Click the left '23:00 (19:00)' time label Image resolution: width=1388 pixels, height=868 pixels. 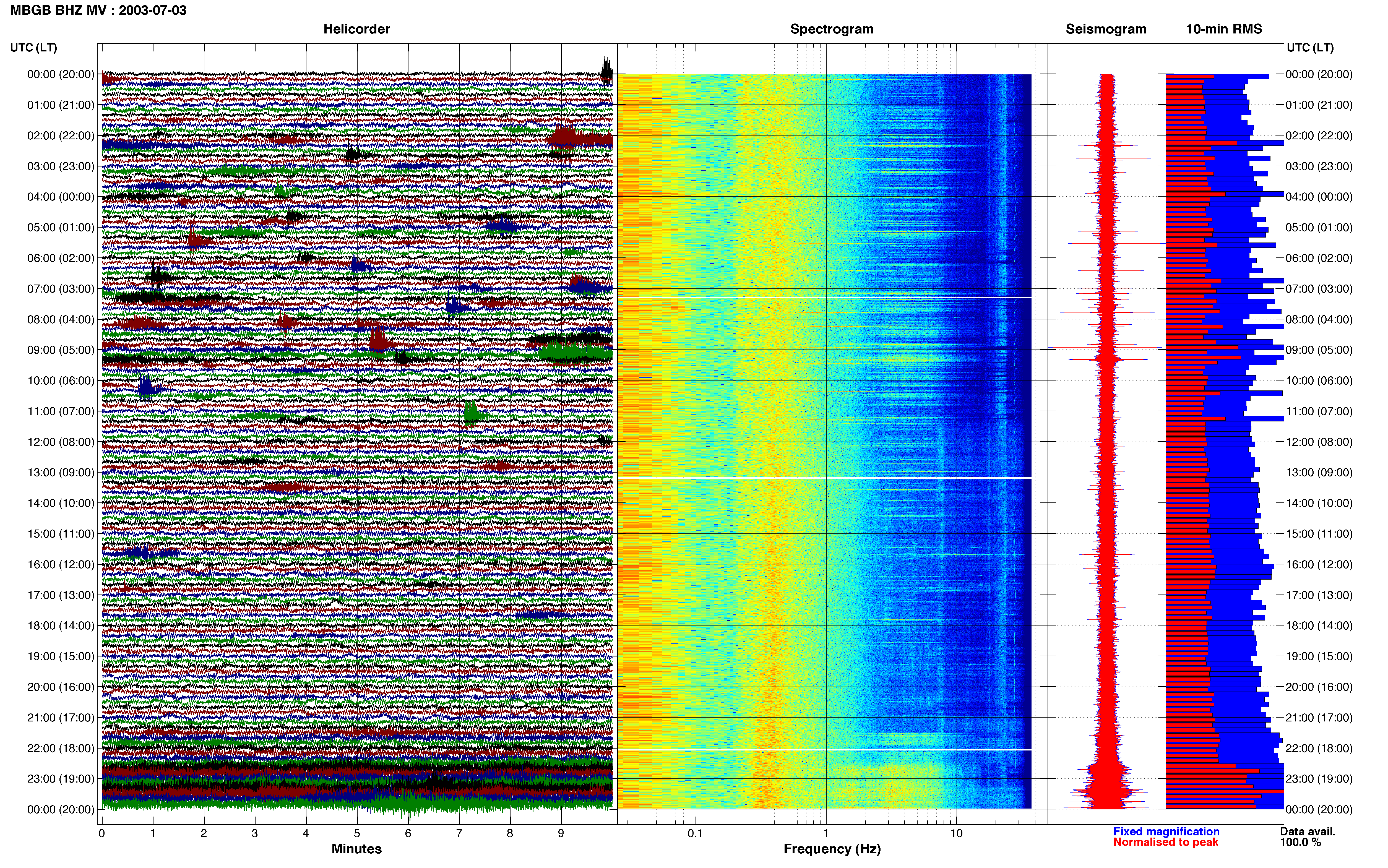click(x=61, y=778)
